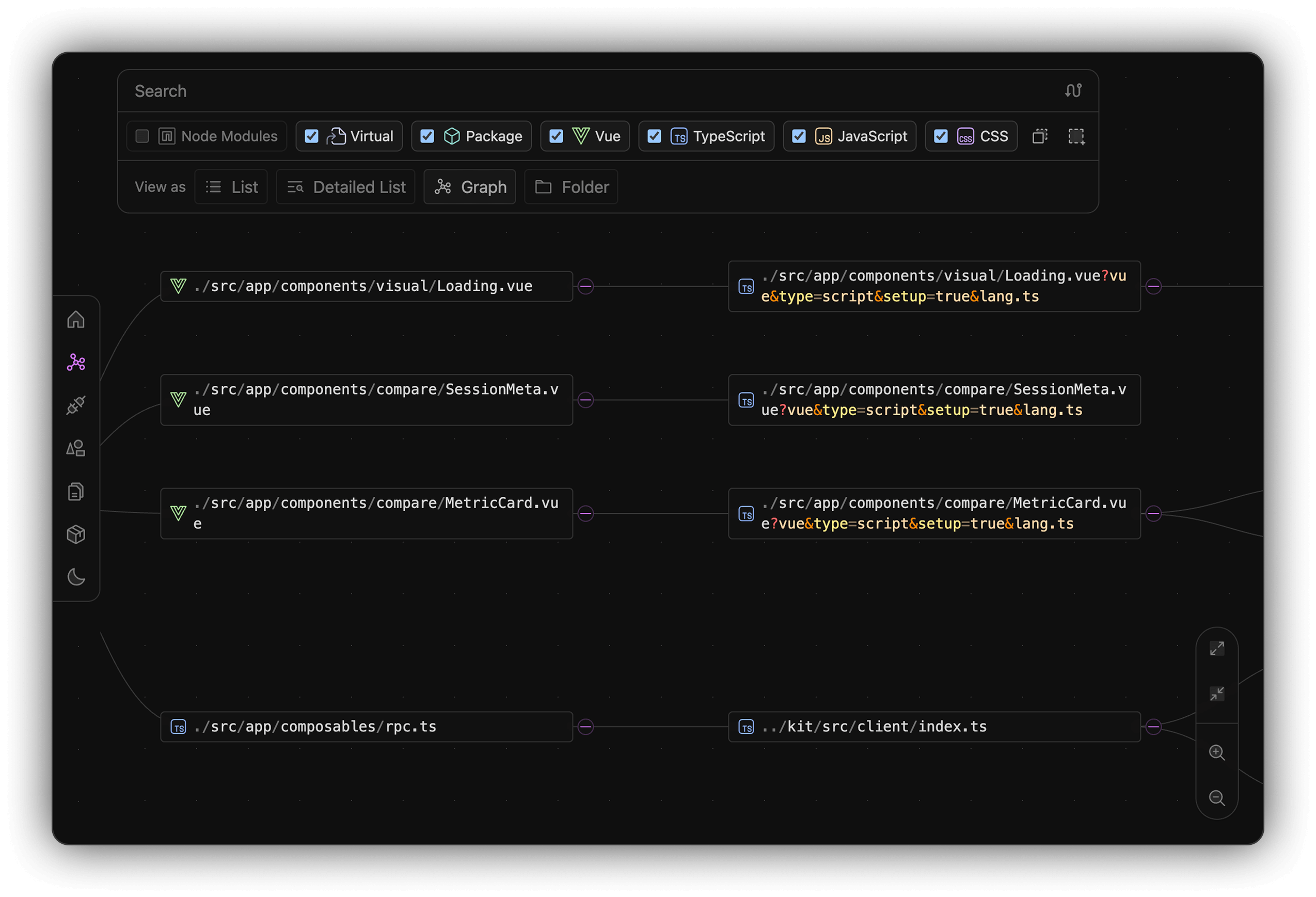Uncheck the CSS filter checkbox

tap(941, 136)
